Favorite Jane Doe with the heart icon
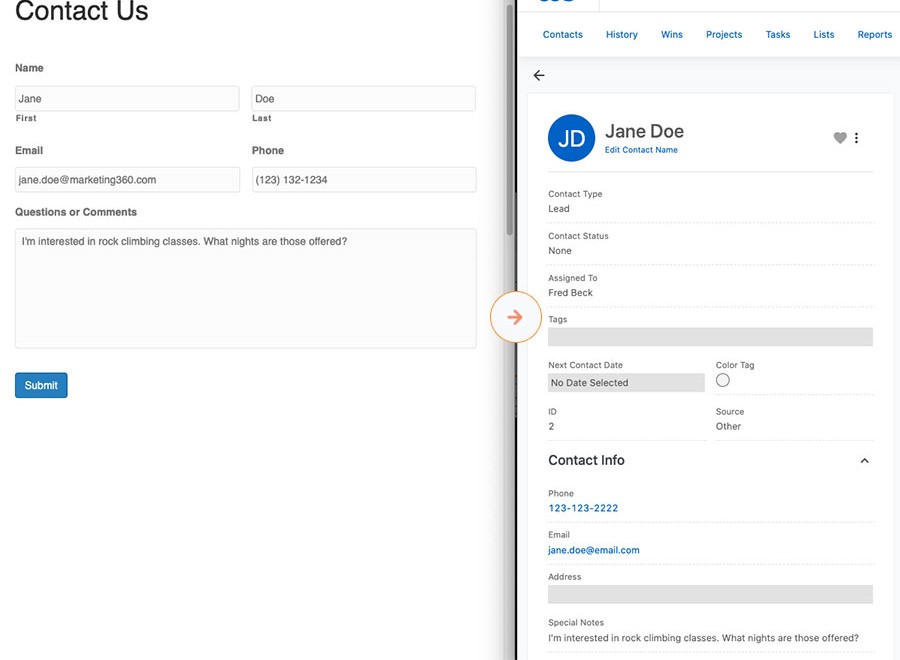 coord(840,138)
